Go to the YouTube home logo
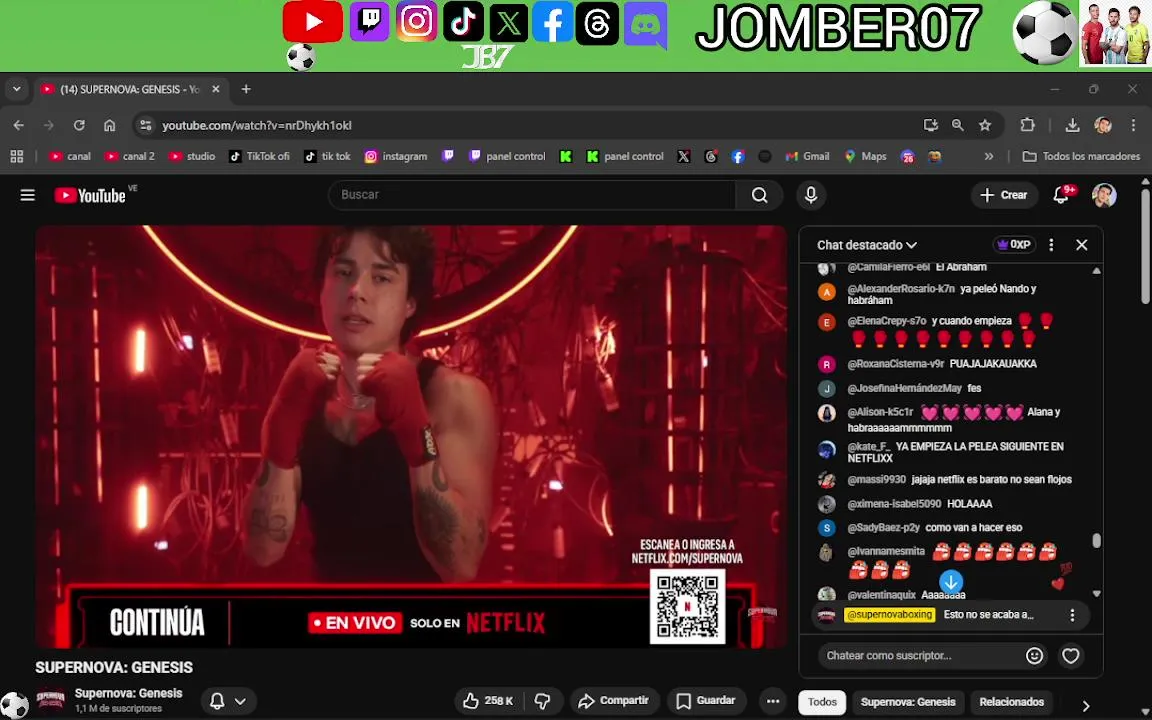The width and height of the screenshot is (1152, 720). click(x=90, y=195)
